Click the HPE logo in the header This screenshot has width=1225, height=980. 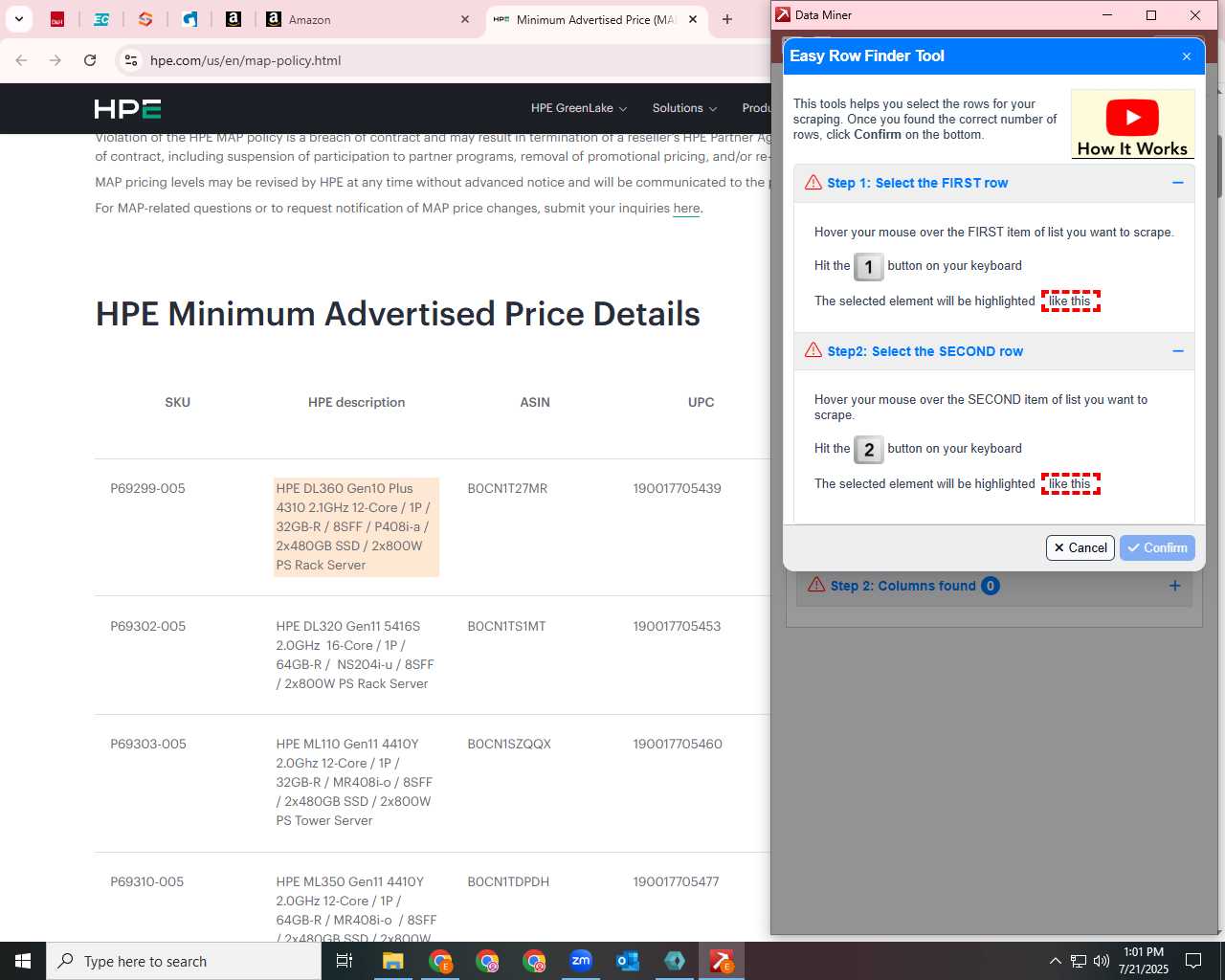[127, 108]
